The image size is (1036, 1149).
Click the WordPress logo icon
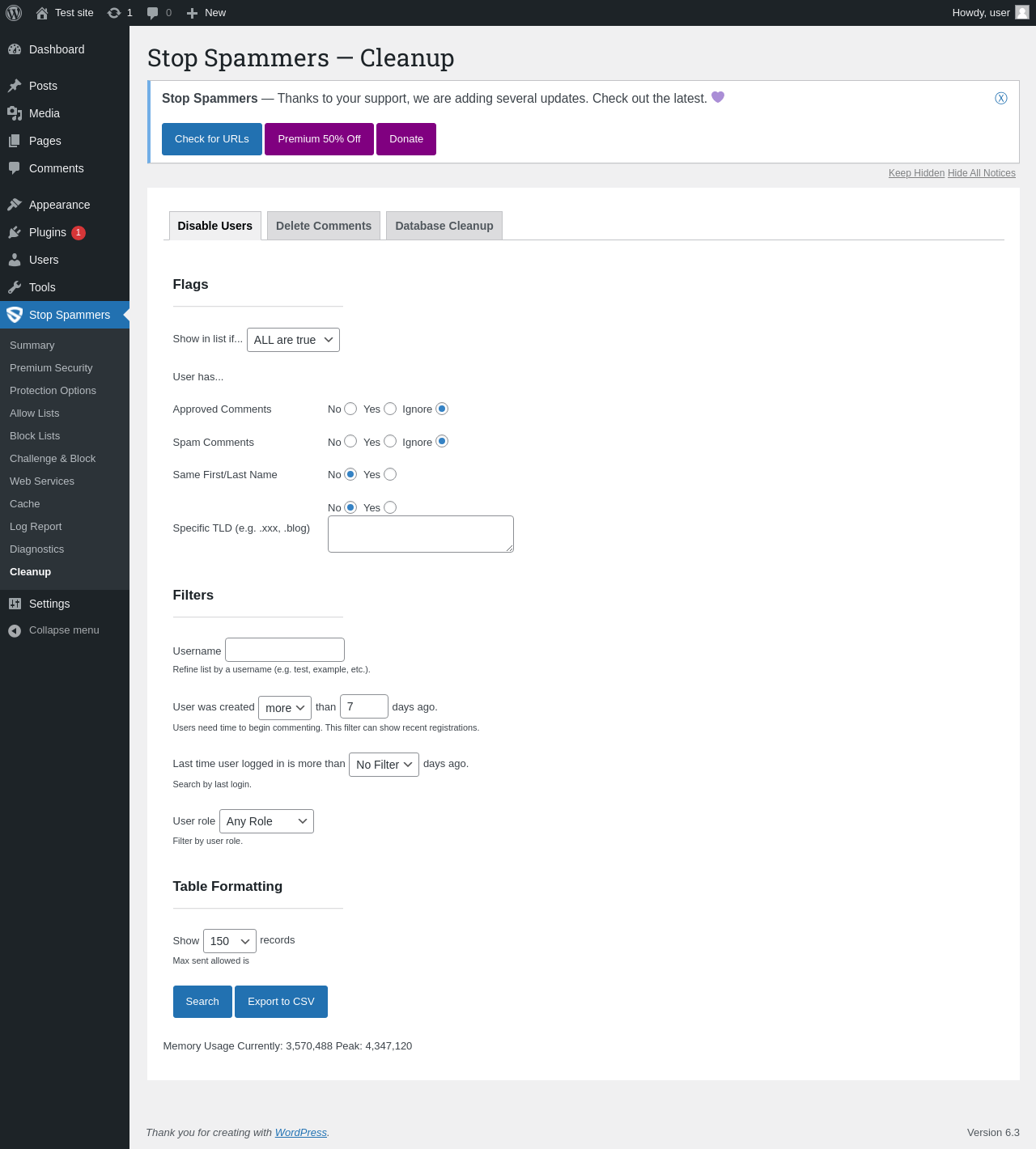pyautogui.click(x=14, y=13)
